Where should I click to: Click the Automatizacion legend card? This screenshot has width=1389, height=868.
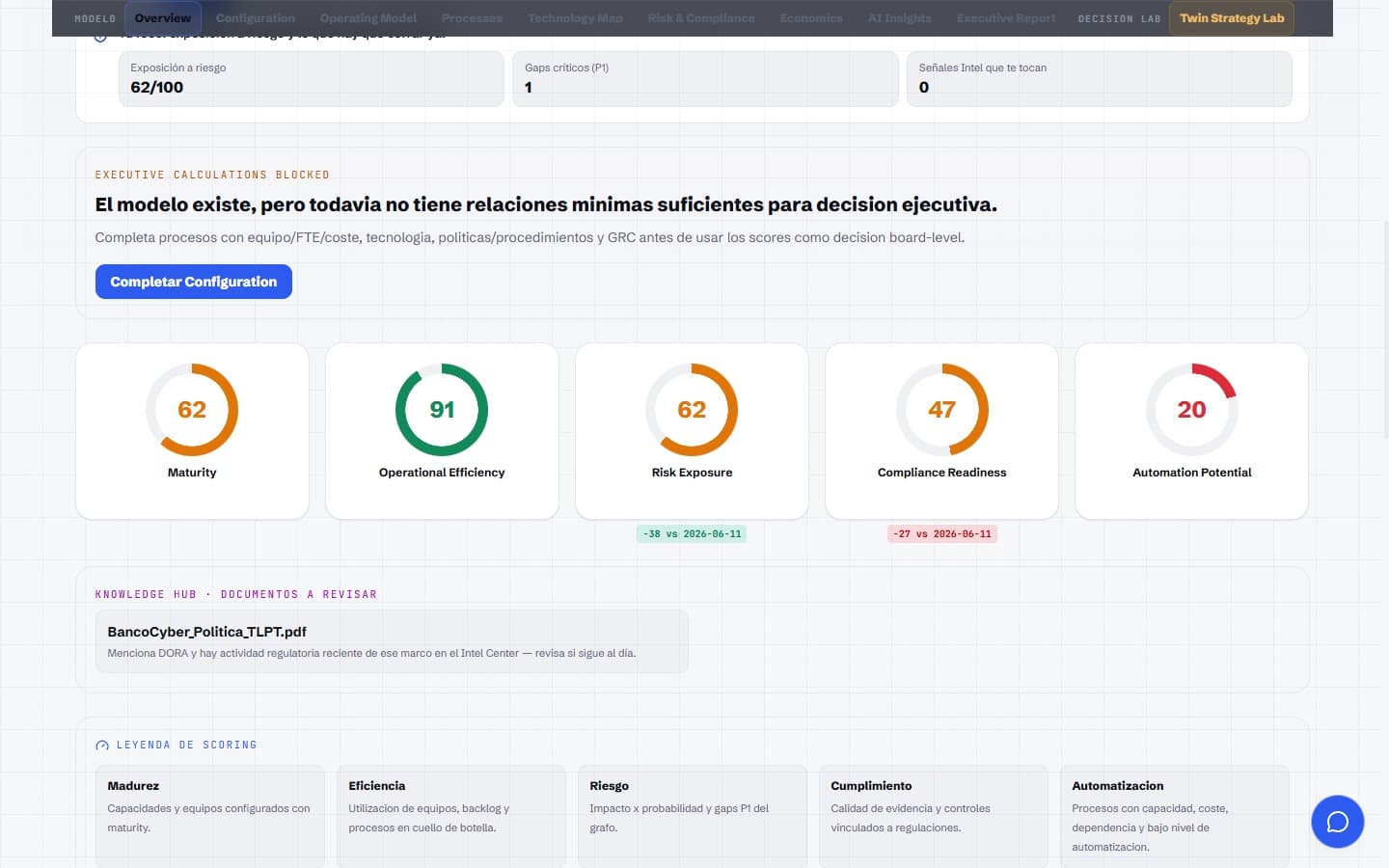pos(1175,816)
